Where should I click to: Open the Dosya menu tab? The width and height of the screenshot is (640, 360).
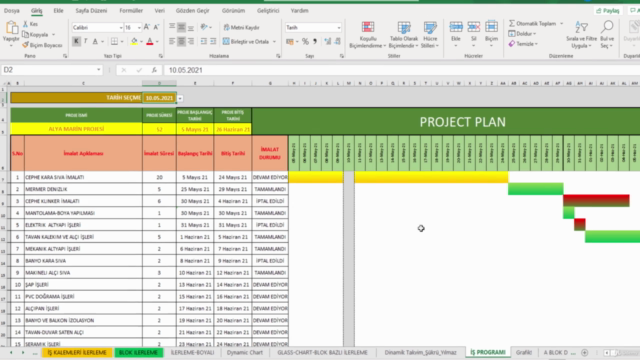12,11
